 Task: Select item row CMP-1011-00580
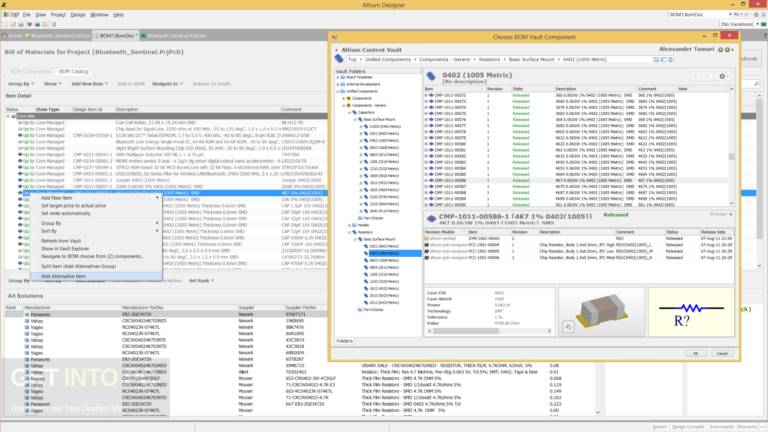(x=578, y=144)
